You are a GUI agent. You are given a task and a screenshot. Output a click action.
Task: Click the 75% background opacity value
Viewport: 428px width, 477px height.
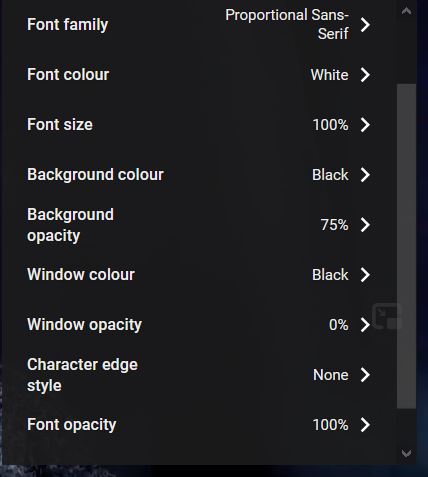tap(334, 225)
